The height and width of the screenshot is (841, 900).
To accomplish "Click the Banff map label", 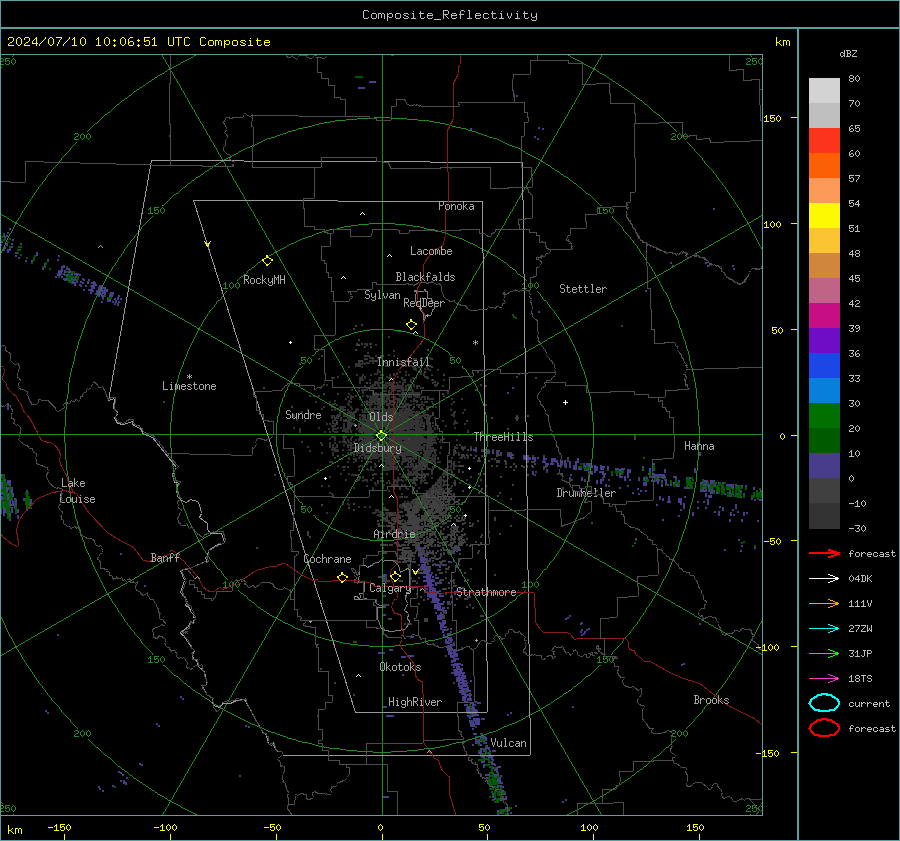I will pyautogui.click(x=165, y=557).
